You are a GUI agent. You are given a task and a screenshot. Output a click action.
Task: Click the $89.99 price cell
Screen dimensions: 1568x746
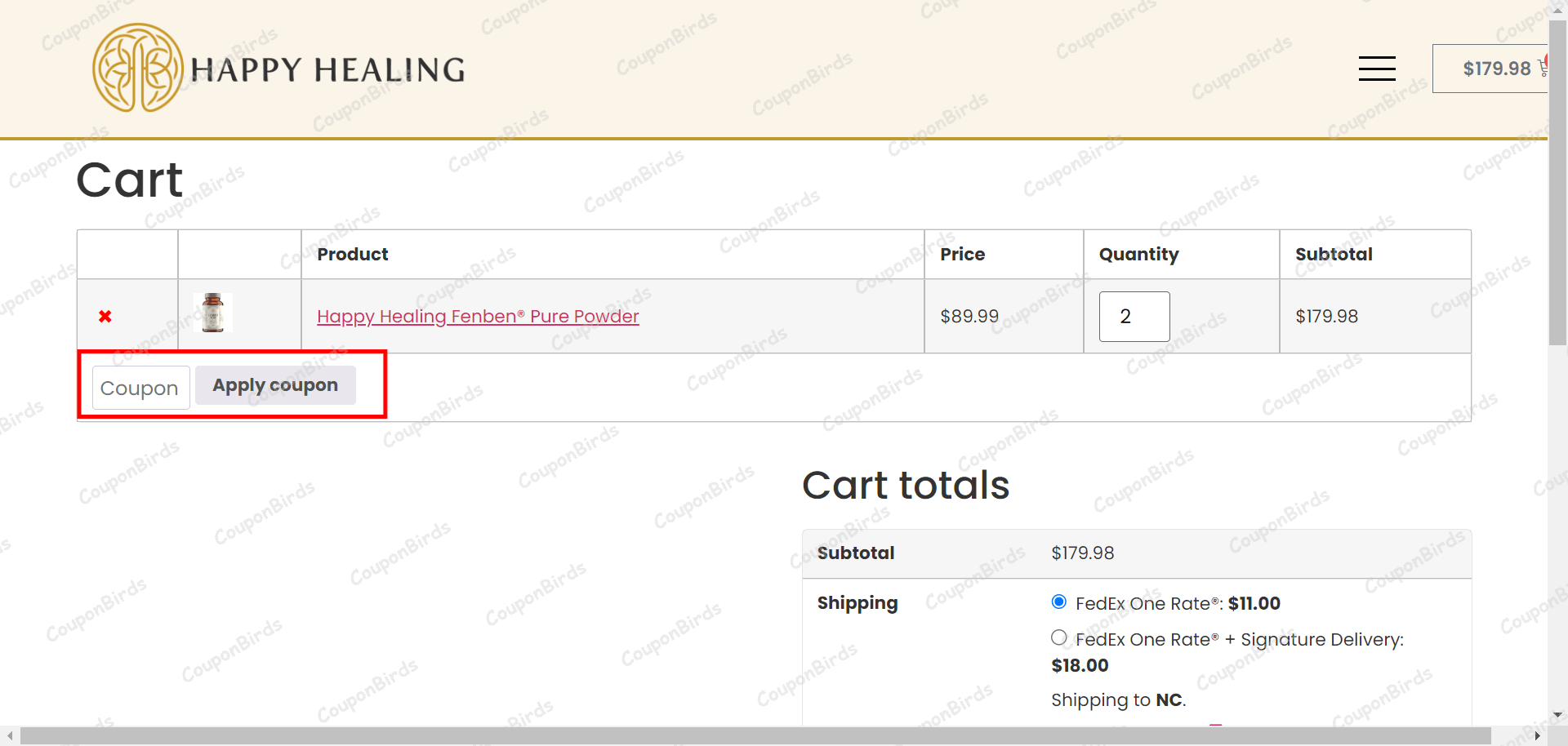pos(1004,316)
